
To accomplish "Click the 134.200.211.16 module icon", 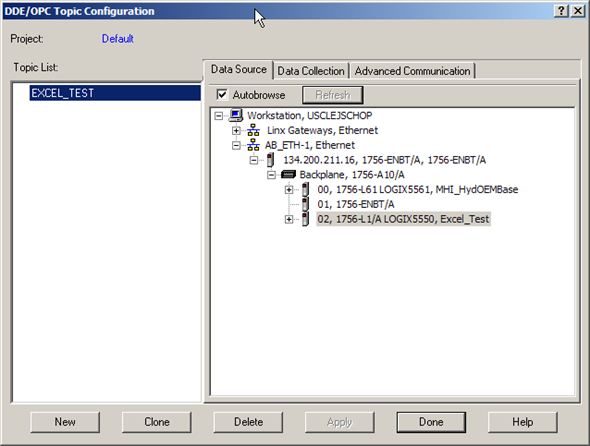I will pos(270,160).
